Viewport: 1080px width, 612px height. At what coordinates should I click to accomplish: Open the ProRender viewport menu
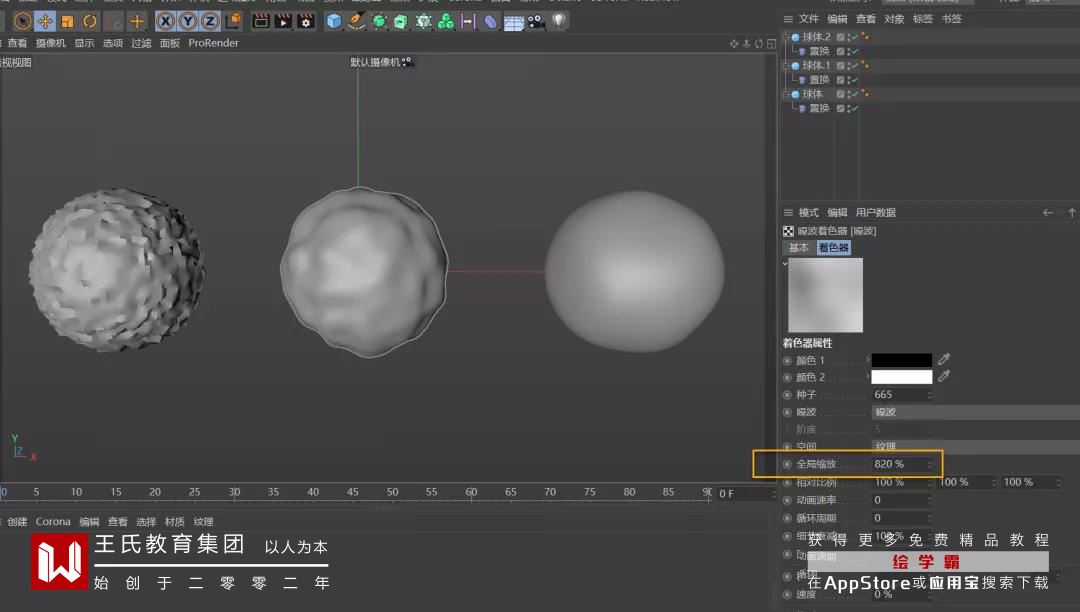(214, 43)
